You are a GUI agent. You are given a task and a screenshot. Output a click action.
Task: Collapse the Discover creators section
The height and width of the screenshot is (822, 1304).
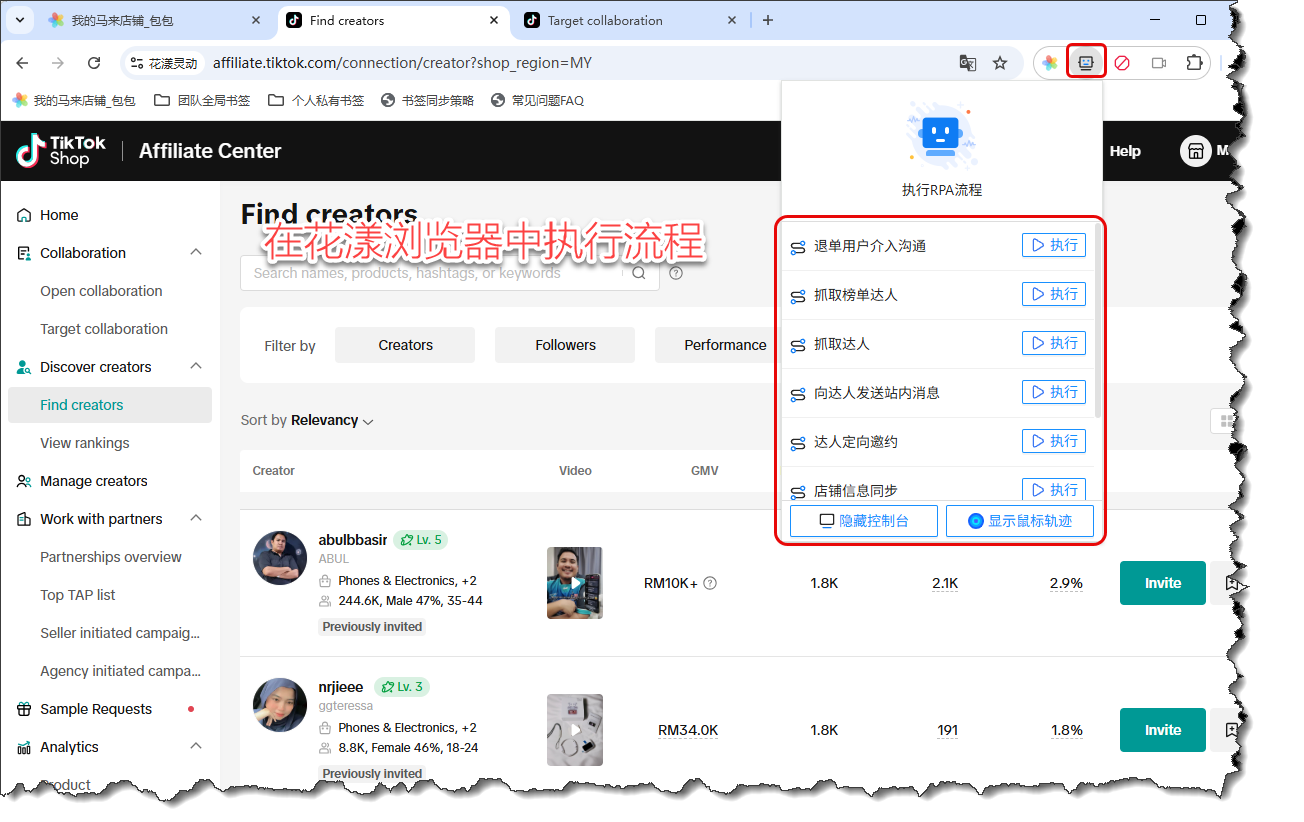[196, 367]
